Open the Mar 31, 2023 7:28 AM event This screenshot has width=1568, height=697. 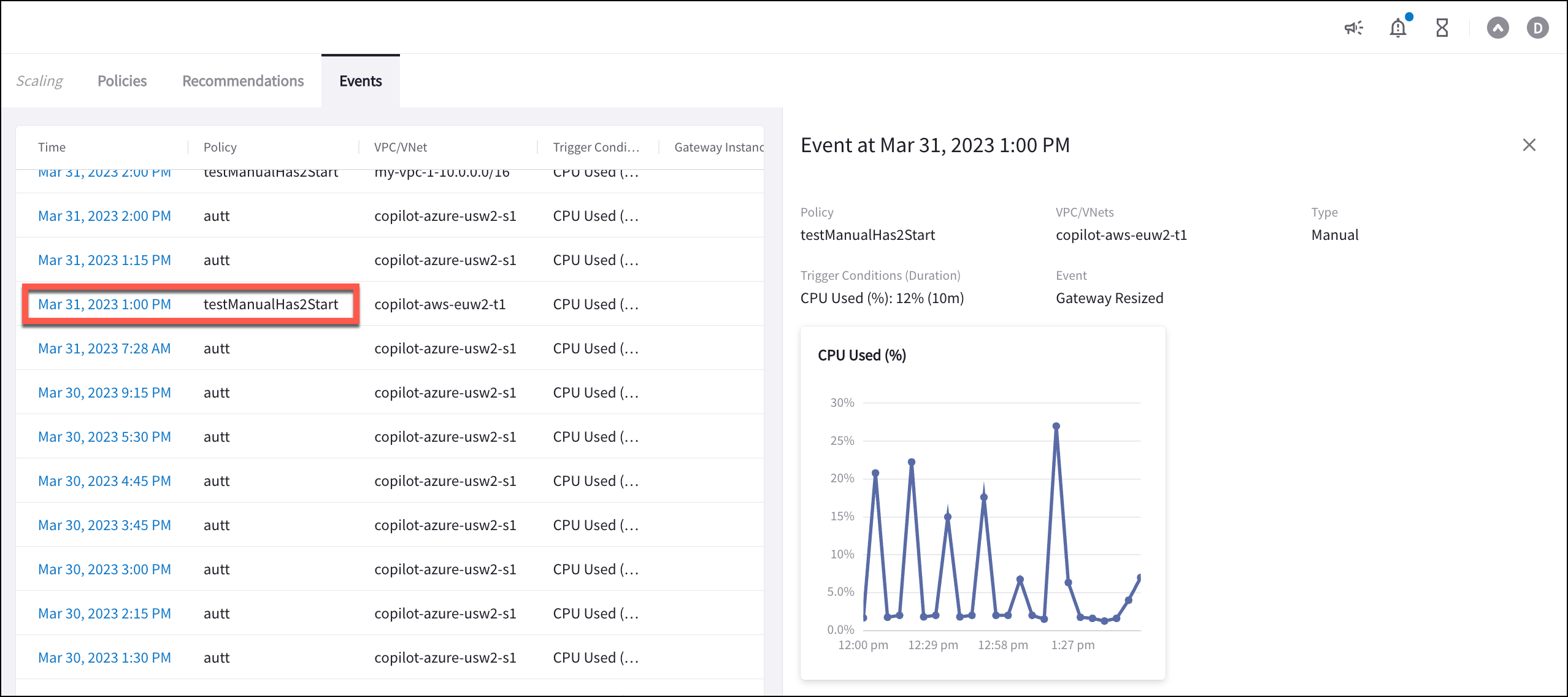(x=104, y=348)
